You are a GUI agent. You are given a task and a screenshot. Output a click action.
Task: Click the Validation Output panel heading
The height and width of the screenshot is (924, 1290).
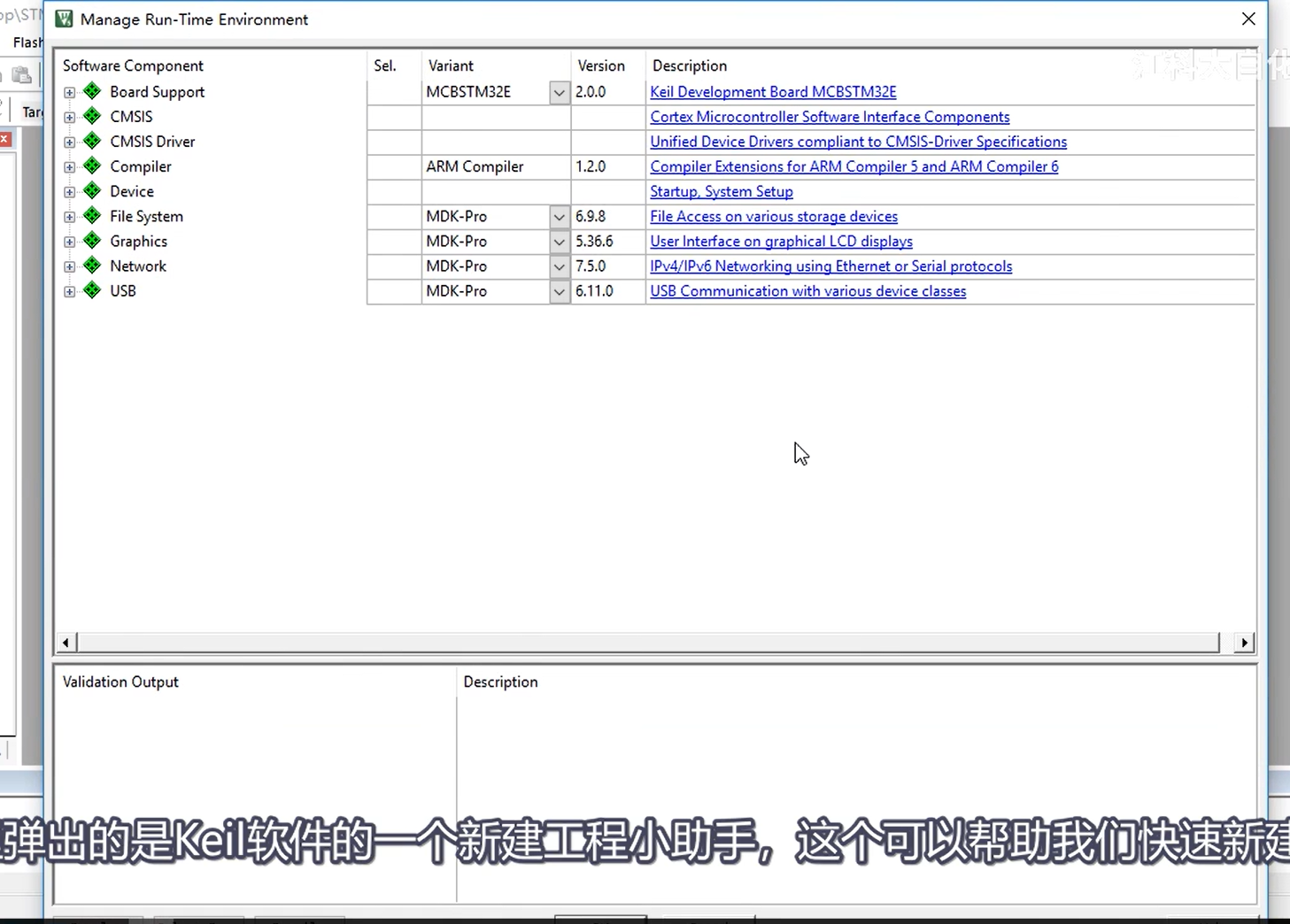(x=120, y=681)
